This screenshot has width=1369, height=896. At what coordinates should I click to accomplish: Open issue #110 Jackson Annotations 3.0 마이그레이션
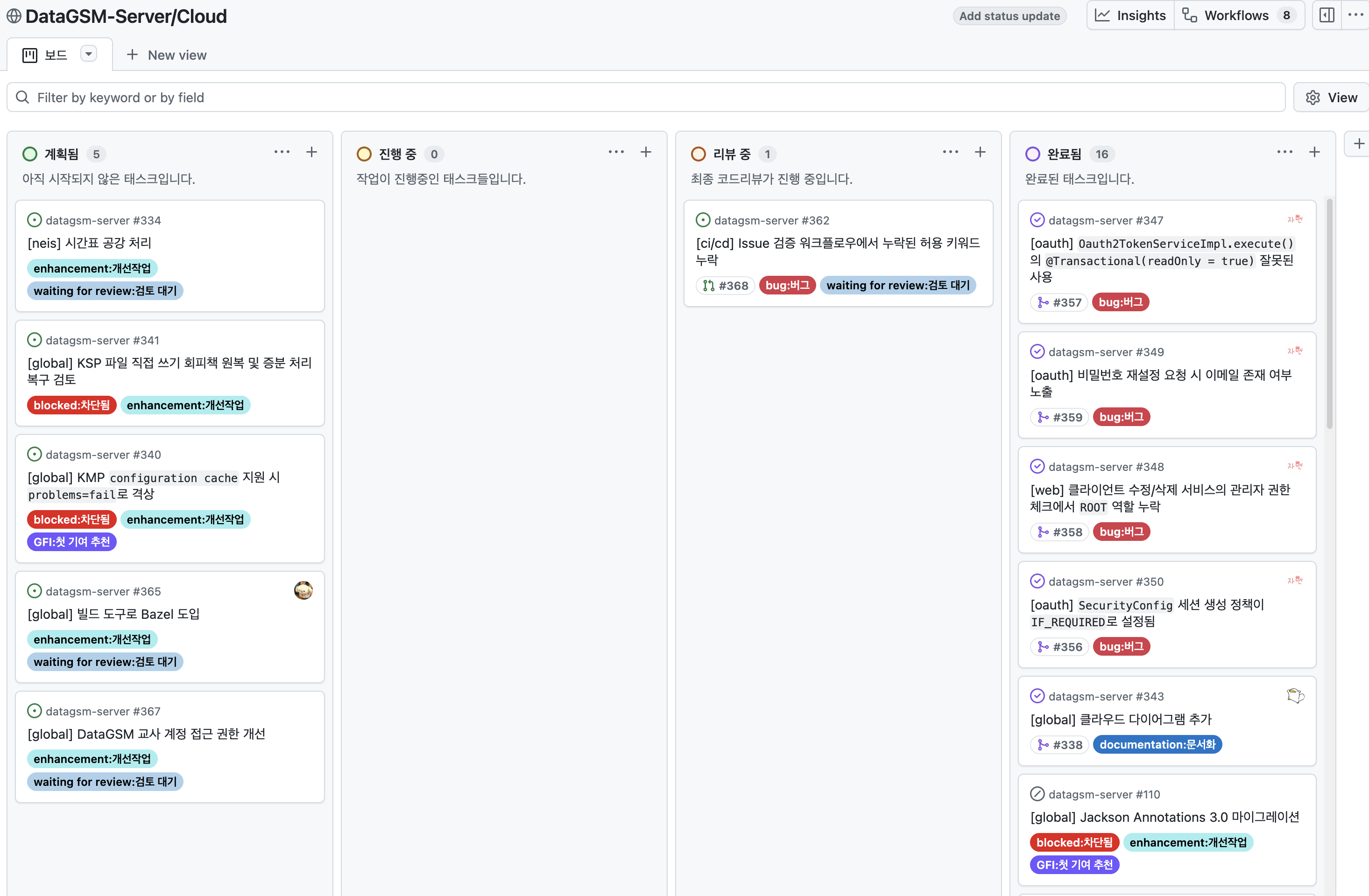(1165, 817)
